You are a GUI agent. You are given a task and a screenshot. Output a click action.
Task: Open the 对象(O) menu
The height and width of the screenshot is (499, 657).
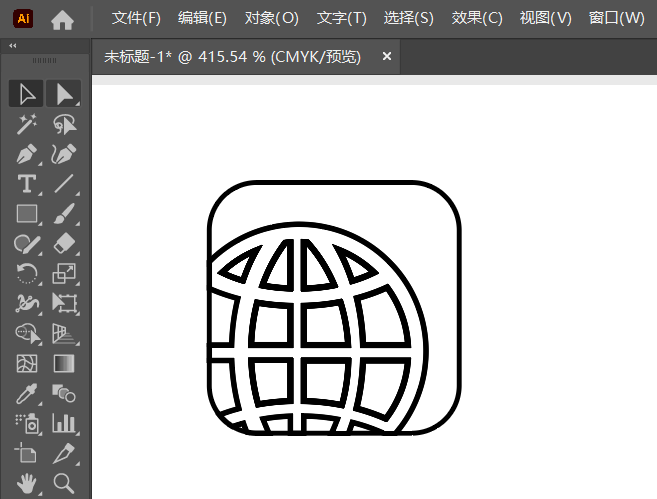tap(272, 18)
